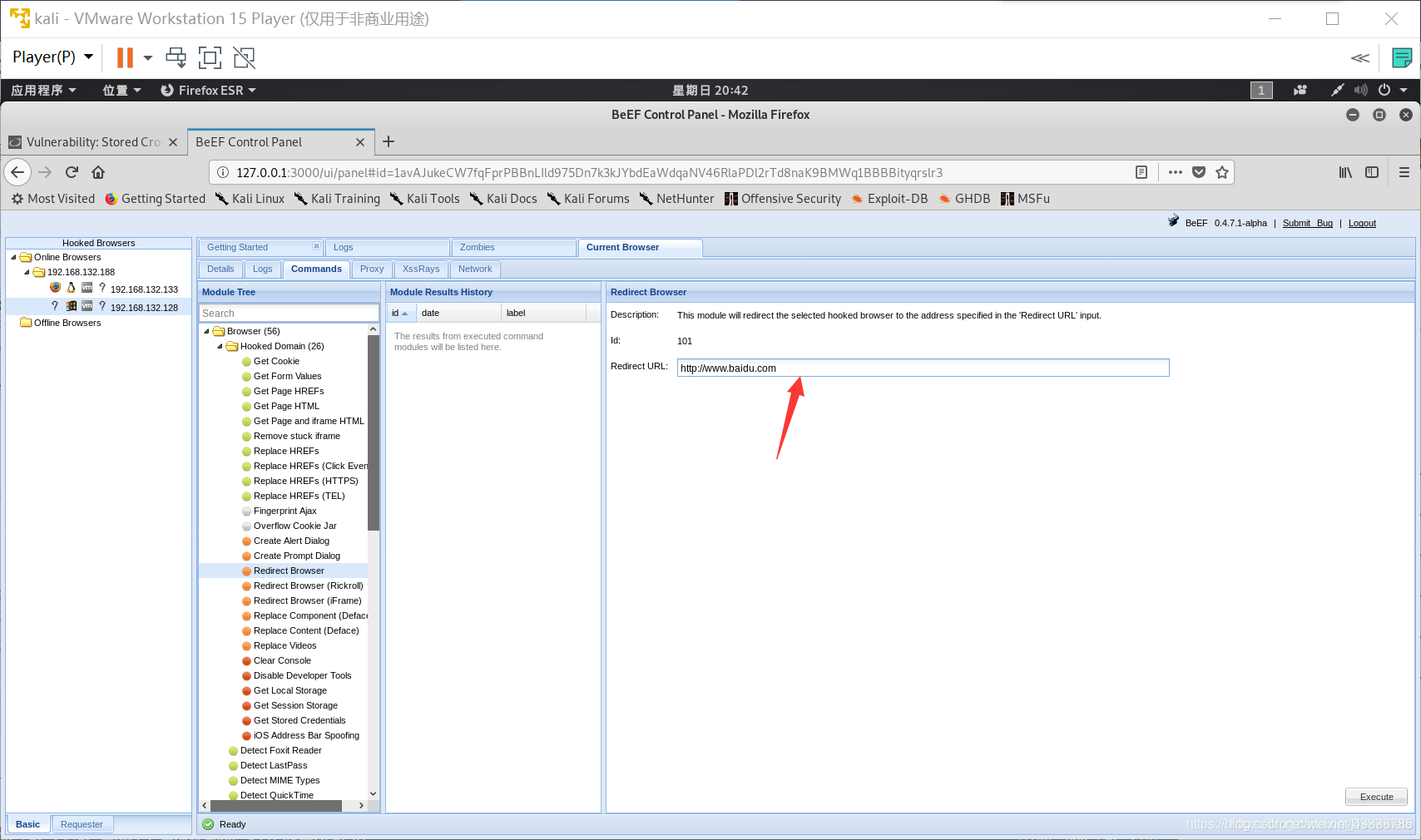1421x840 pixels.
Task: Open VMware notes panel icon
Action: (x=1402, y=57)
